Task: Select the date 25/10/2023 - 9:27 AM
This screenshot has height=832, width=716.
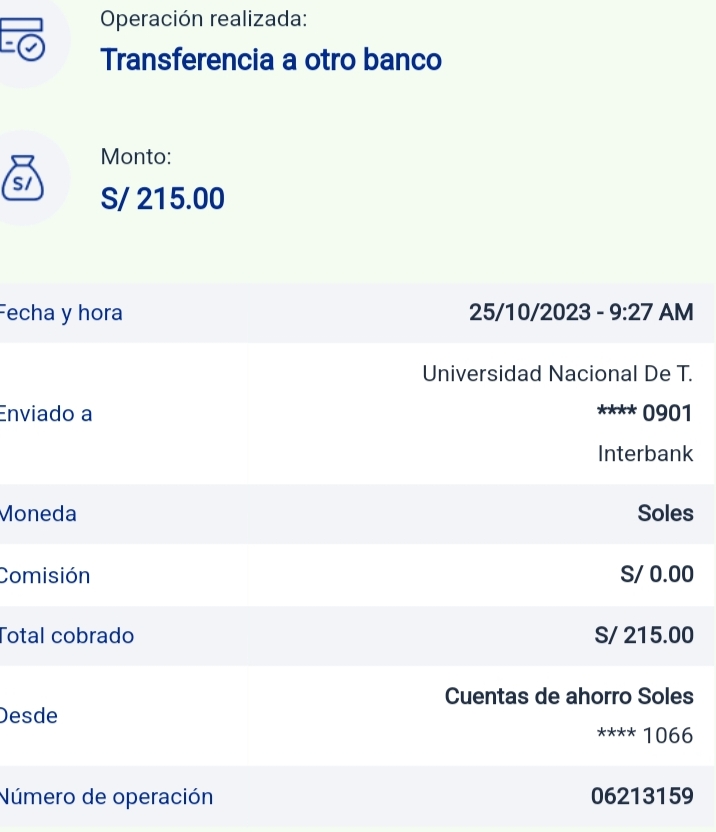Action: 580,313
